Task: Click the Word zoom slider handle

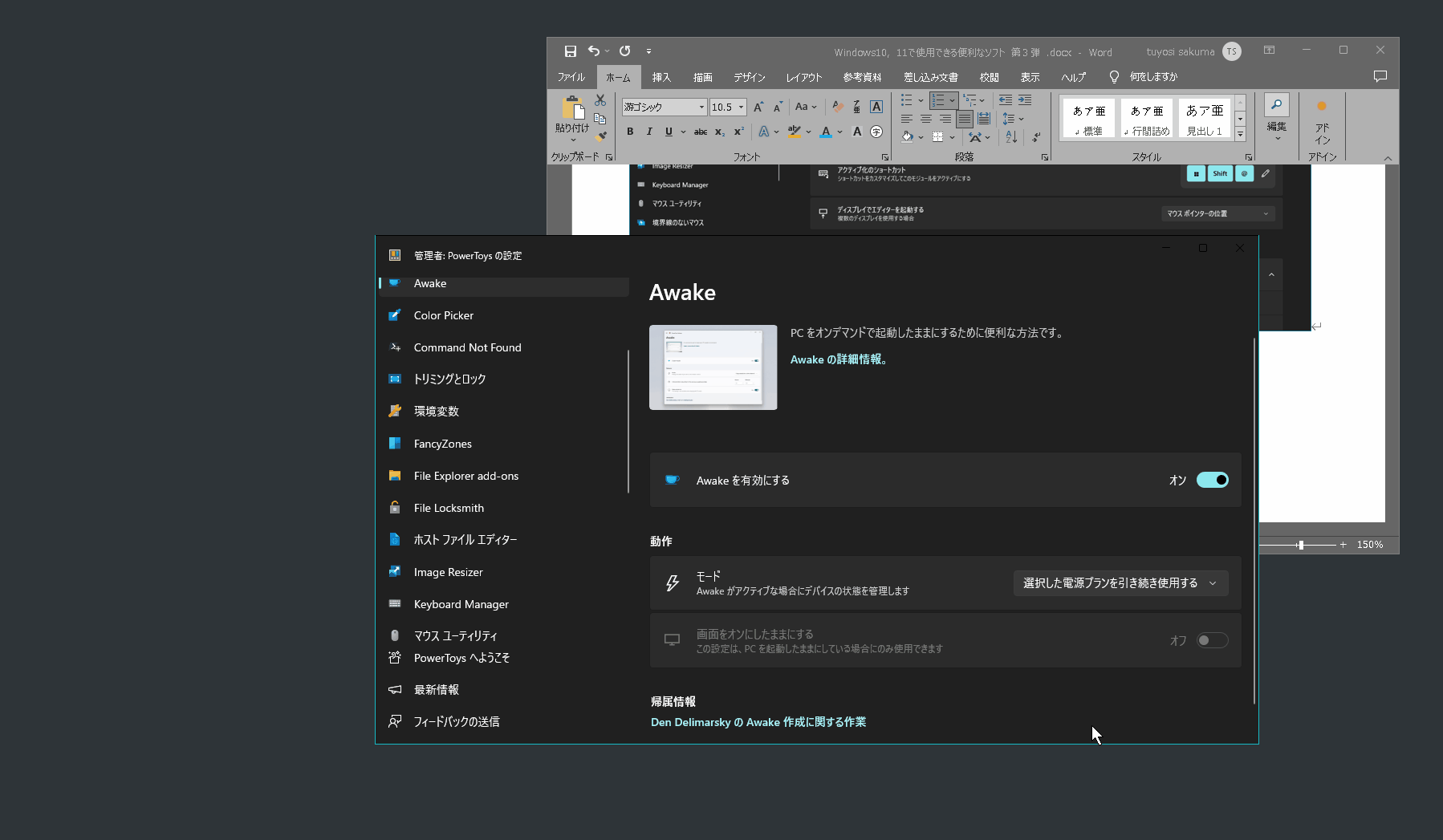Action: (x=1301, y=545)
